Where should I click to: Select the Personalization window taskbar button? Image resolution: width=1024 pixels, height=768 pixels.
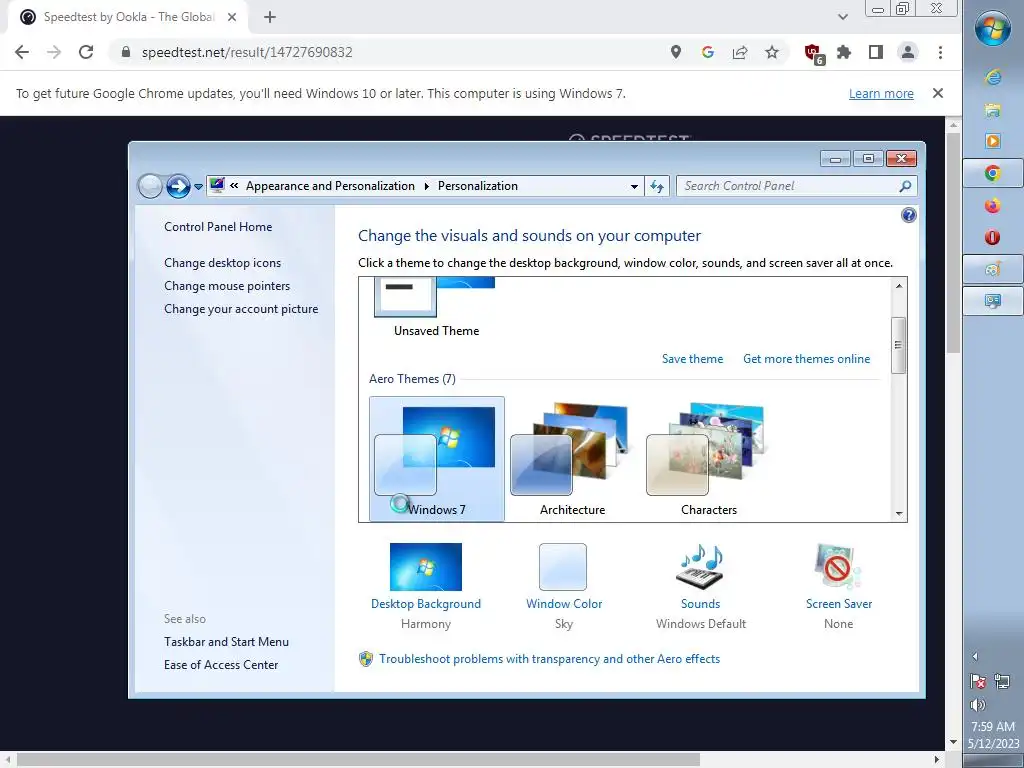[993, 301]
